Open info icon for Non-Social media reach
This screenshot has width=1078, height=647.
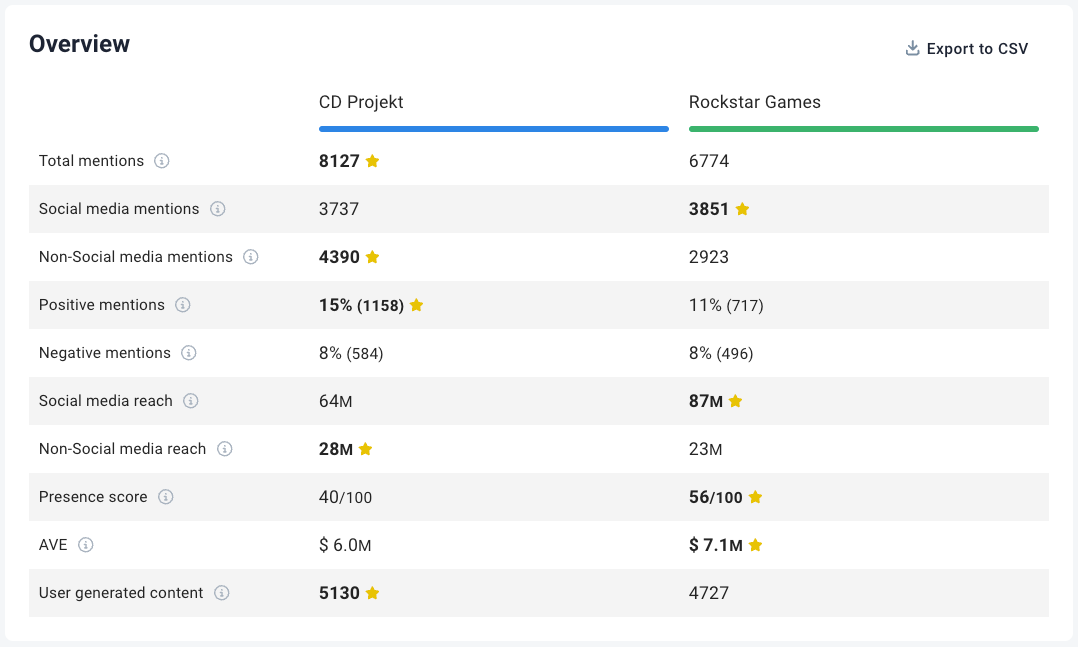click(x=224, y=449)
